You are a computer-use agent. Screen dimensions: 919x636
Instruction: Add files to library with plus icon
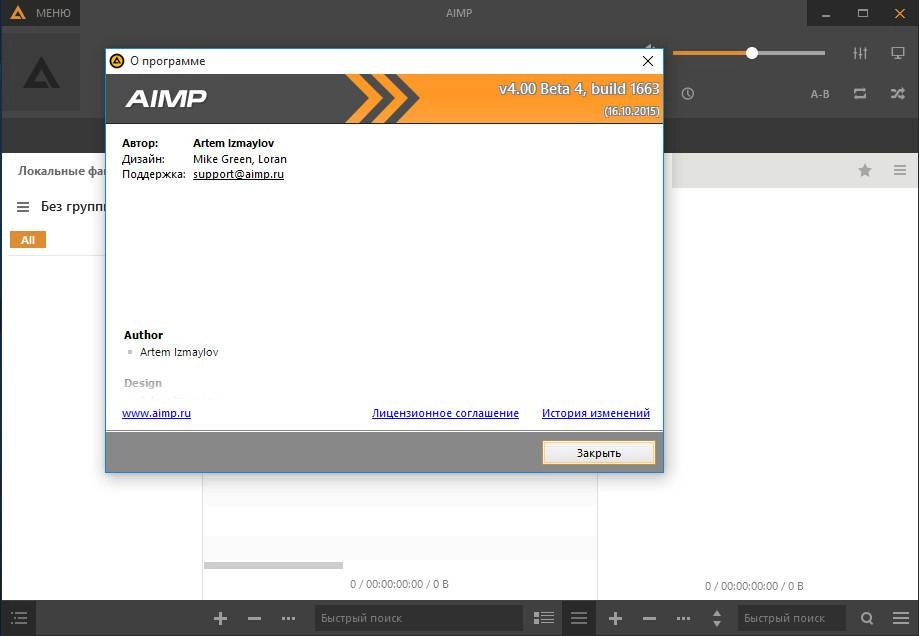click(220, 618)
